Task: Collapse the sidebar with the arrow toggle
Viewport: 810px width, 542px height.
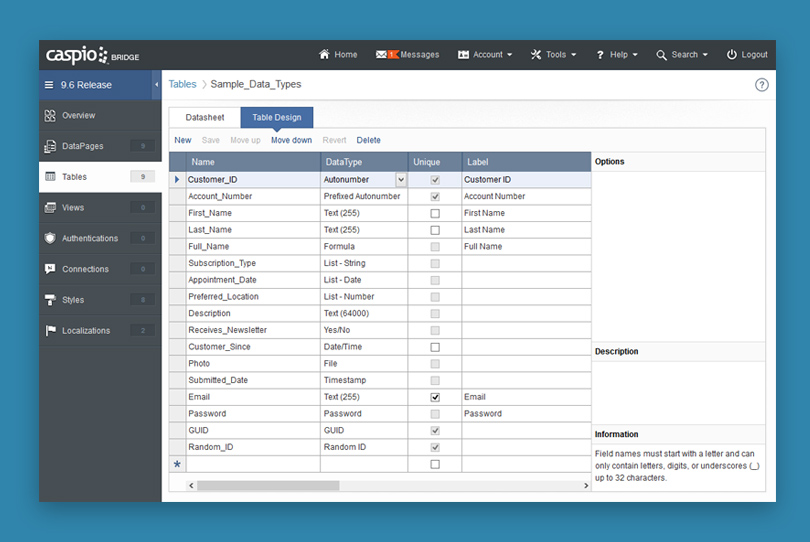Action: [x=157, y=85]
